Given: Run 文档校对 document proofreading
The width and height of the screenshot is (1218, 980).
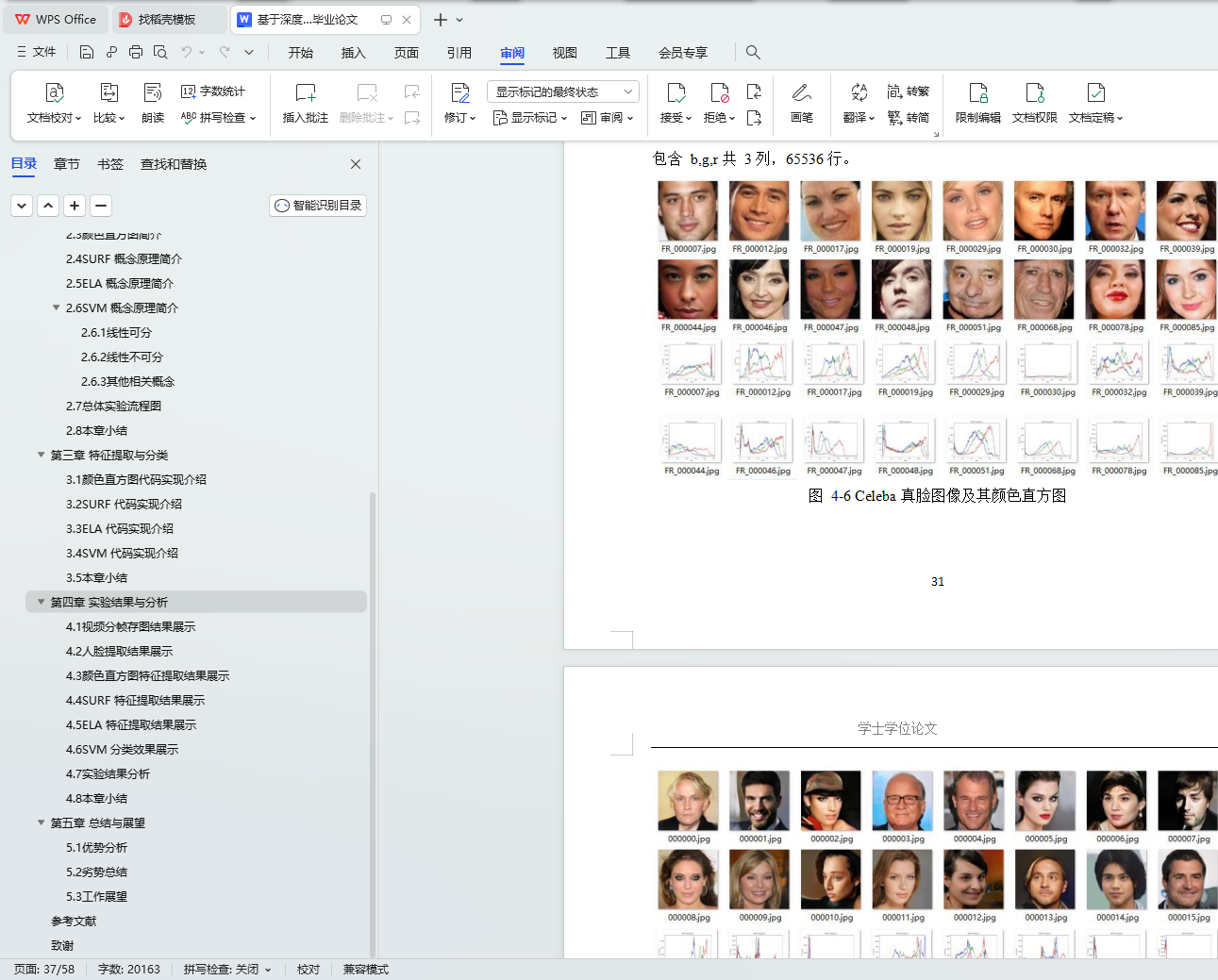Looking at the screenshot, I should point(54,104).
